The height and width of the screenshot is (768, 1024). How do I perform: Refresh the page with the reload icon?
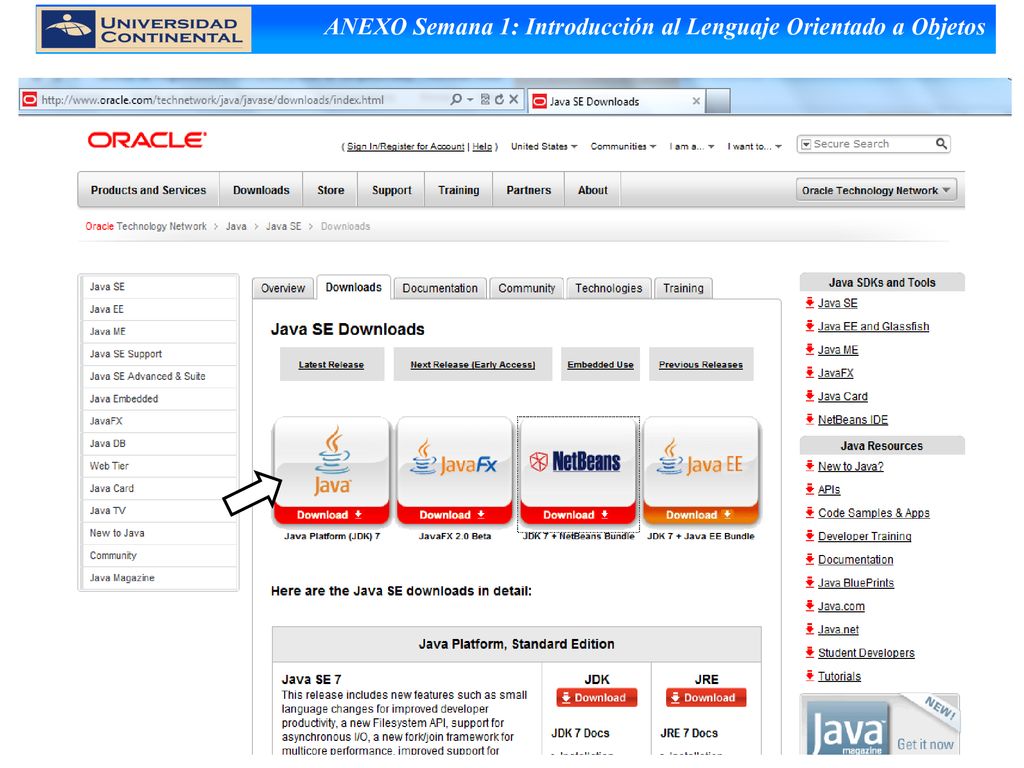(x=500, y=99)
